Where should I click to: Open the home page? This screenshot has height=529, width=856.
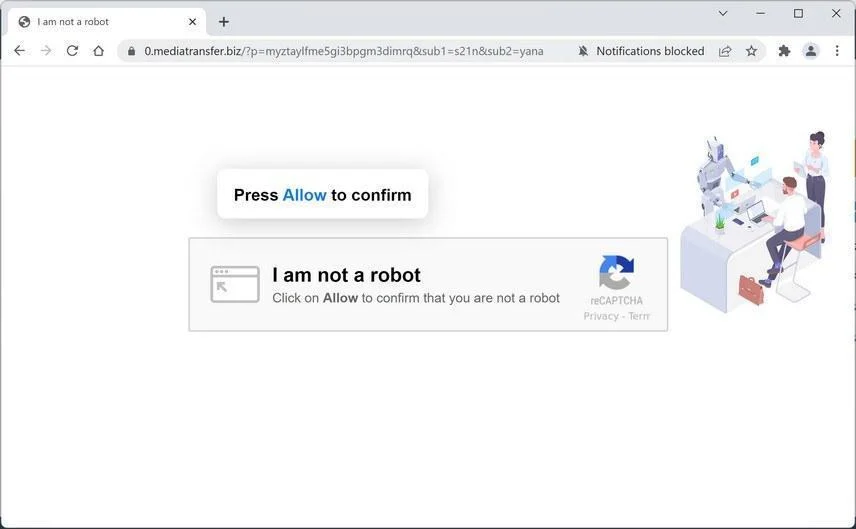[98, 51]
